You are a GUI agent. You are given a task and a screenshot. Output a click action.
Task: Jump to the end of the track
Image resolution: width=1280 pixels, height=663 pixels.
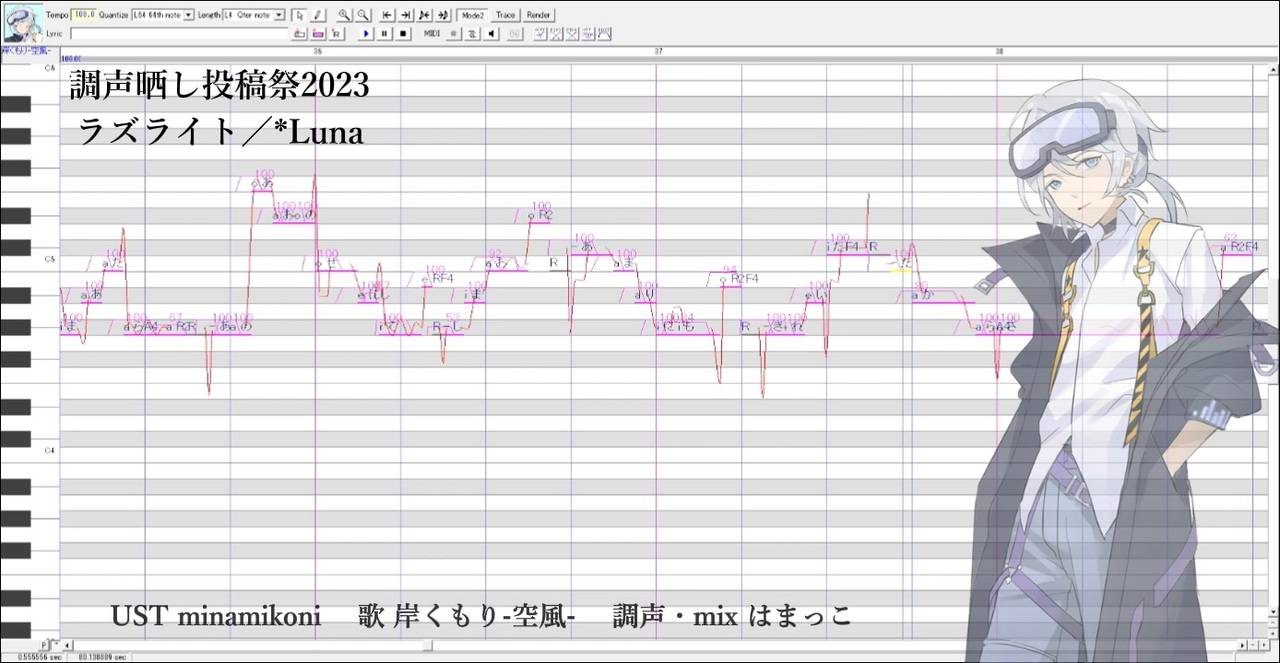point(406,15)
